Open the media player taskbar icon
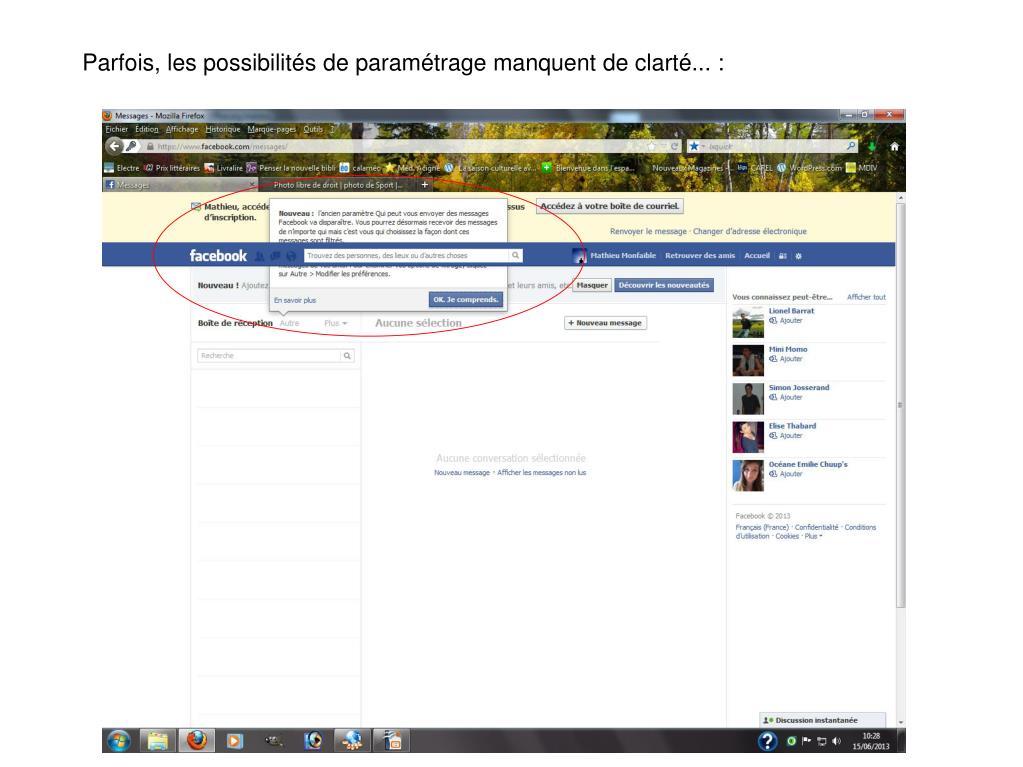1023x767 pixels. pyautogui.click(x=234, y=741)
